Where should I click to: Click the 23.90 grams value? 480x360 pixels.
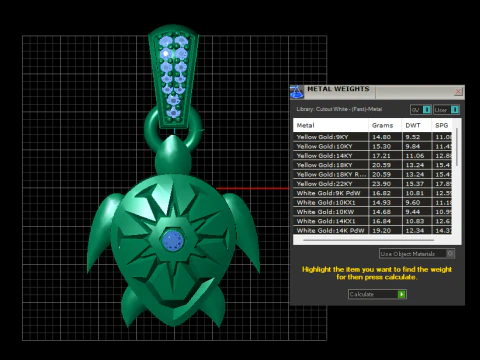click(382, 184)
